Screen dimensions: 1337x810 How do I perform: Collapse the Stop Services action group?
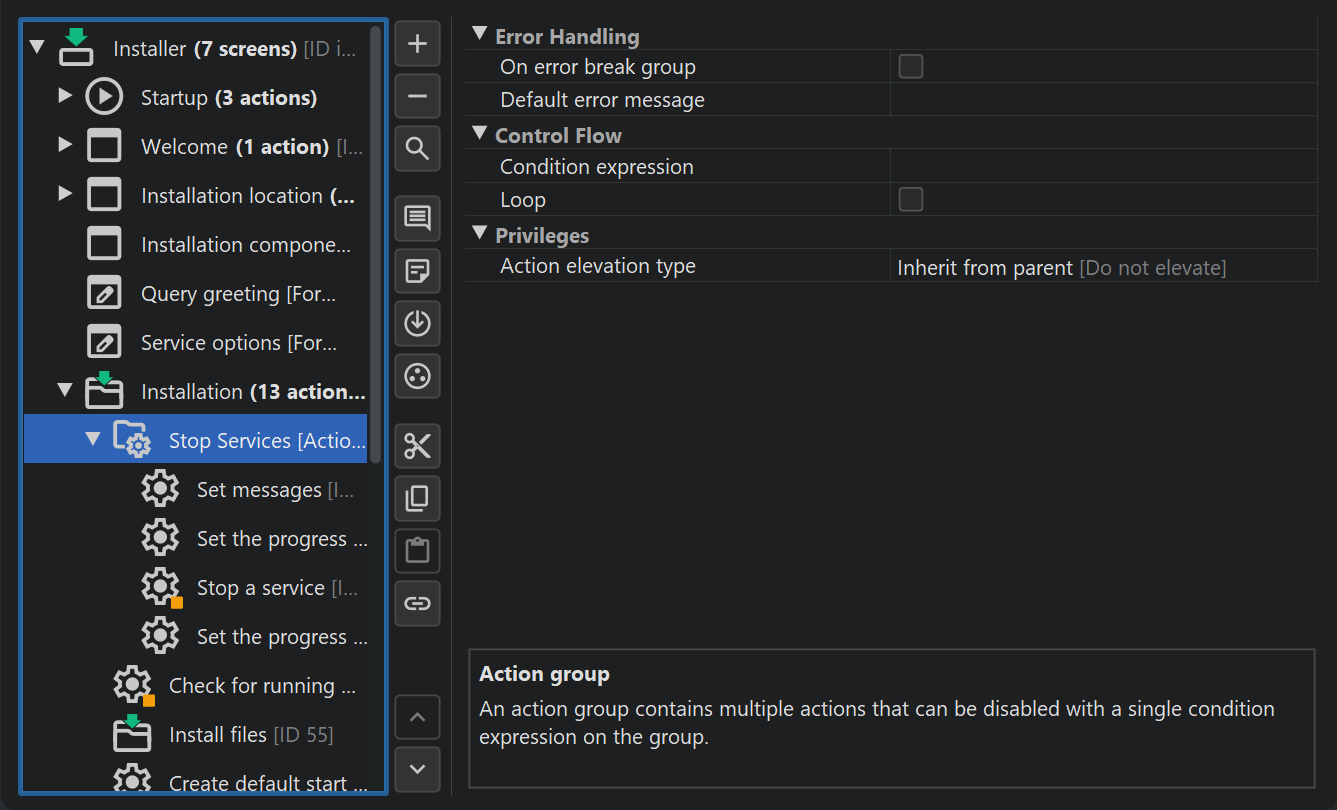pos(93,440)
